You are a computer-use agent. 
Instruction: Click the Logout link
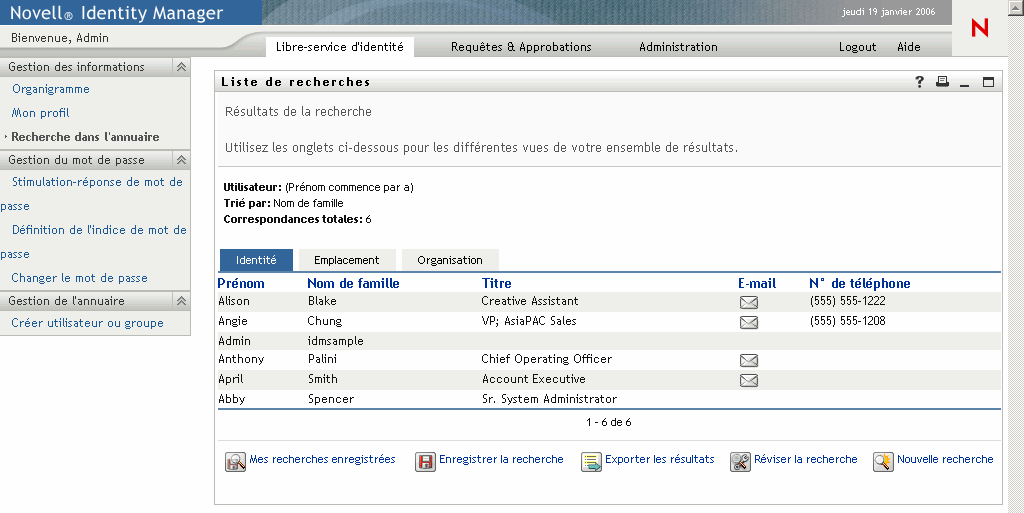[x=857, y=47]
